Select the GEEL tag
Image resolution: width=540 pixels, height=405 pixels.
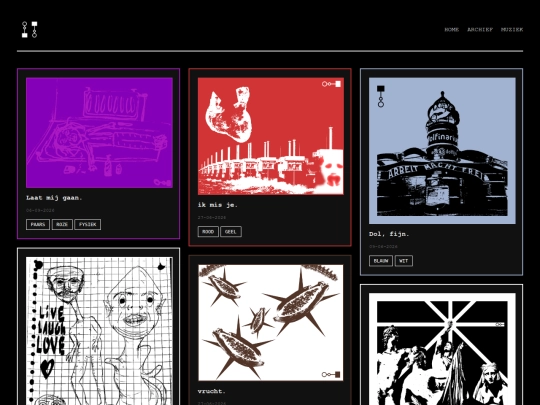[x=231, y=232]
